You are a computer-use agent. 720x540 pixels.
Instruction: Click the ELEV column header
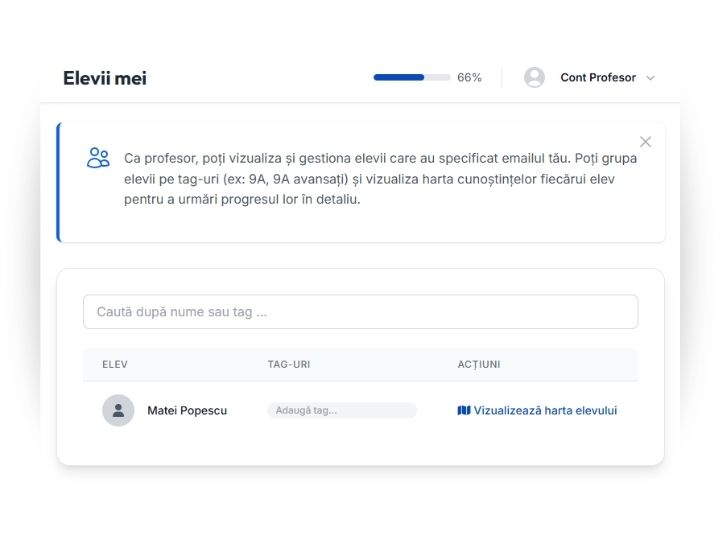[x=115, y=364]
